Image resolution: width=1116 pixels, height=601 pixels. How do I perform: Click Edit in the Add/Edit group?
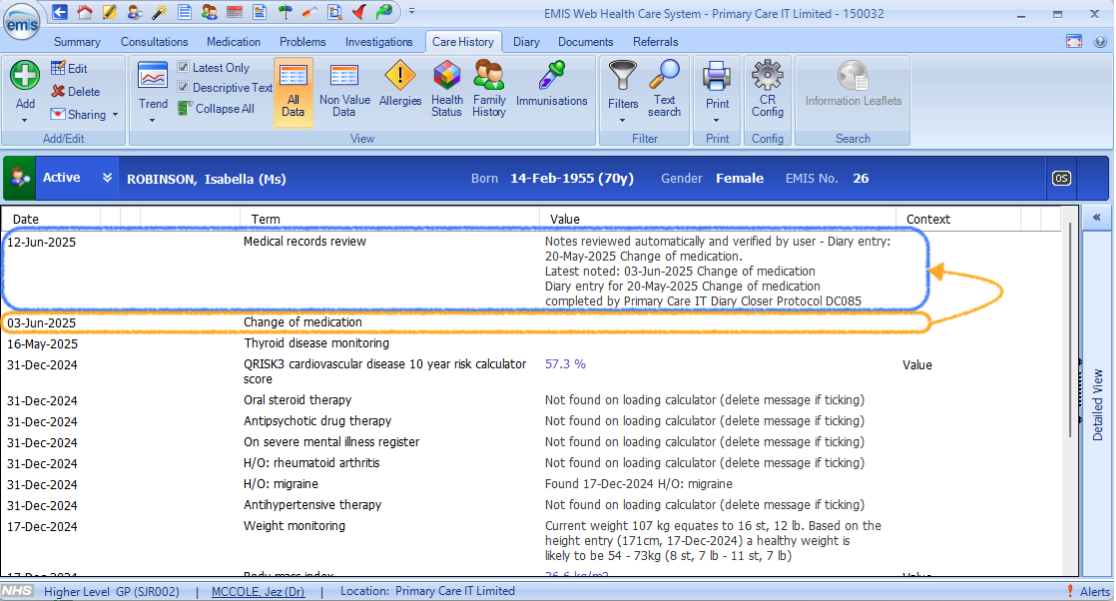click(69, 68)
